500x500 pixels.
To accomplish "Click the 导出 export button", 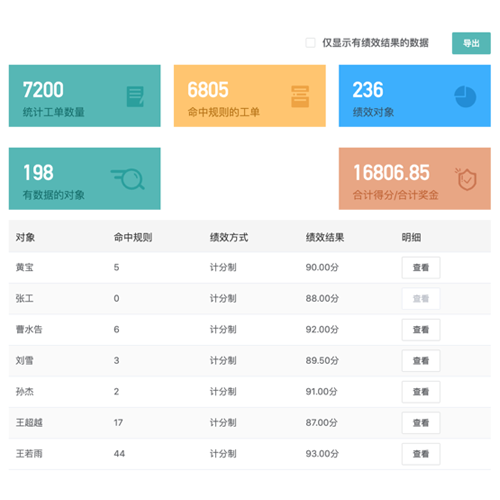I will 471,43.
